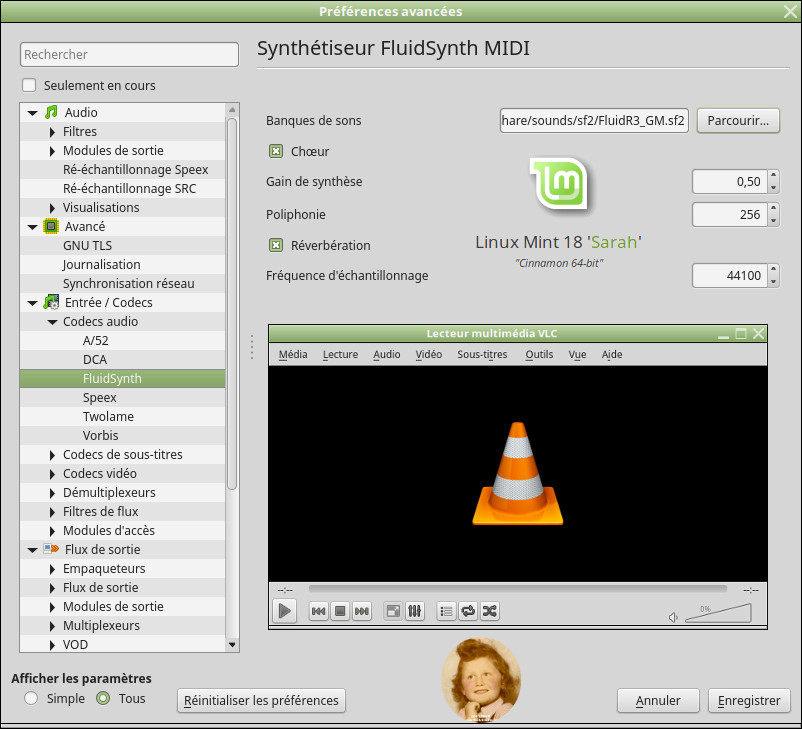Screen dimensions: 802x729
Task: Click the Enregistrer button
Action: (749, 700)
